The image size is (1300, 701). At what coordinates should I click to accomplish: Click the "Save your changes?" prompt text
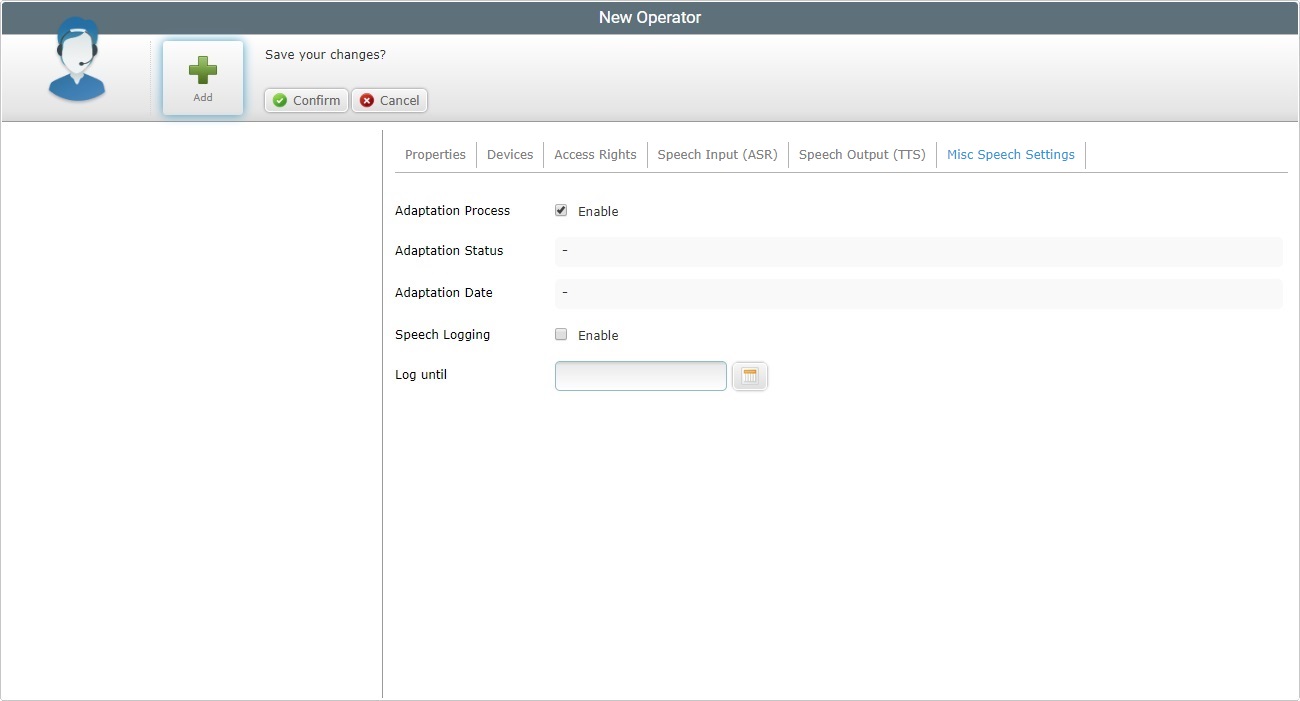coord(325,55)
